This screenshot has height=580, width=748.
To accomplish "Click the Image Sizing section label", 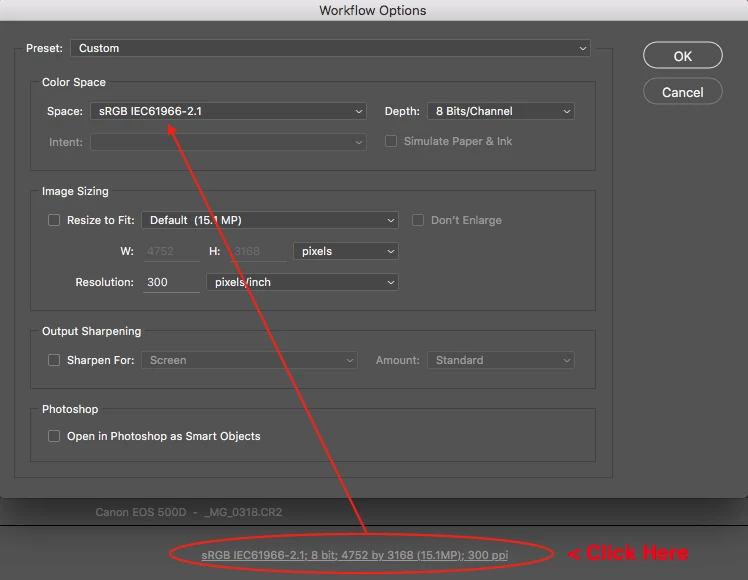I will [75, 191].
